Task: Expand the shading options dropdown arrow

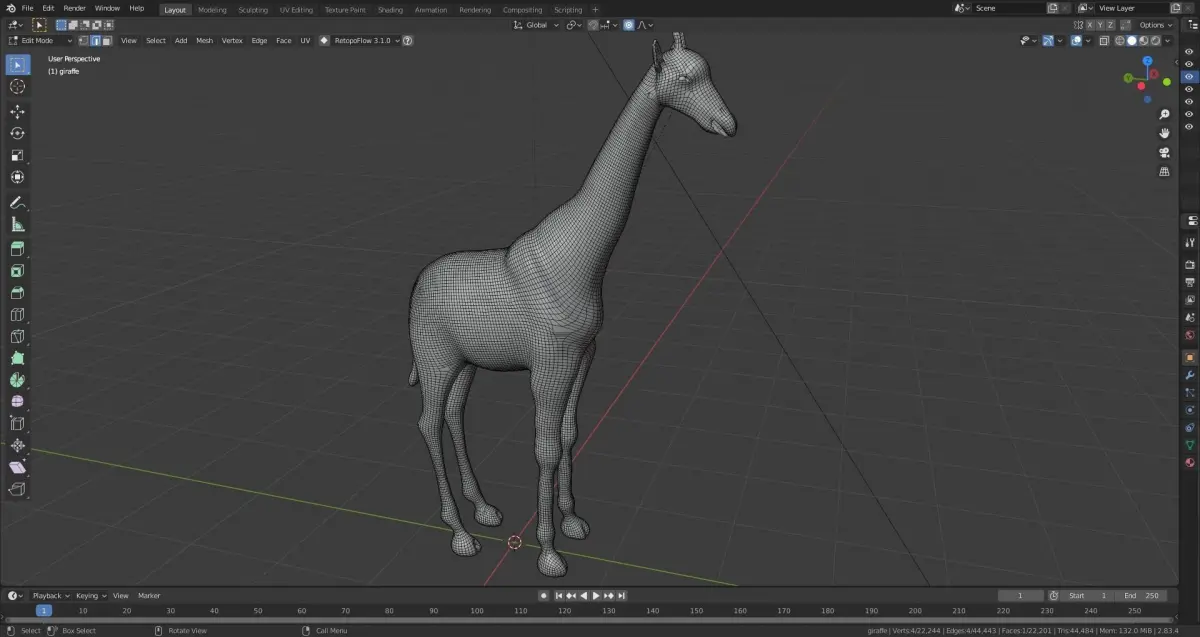Action: click(x=1167, y=41)
